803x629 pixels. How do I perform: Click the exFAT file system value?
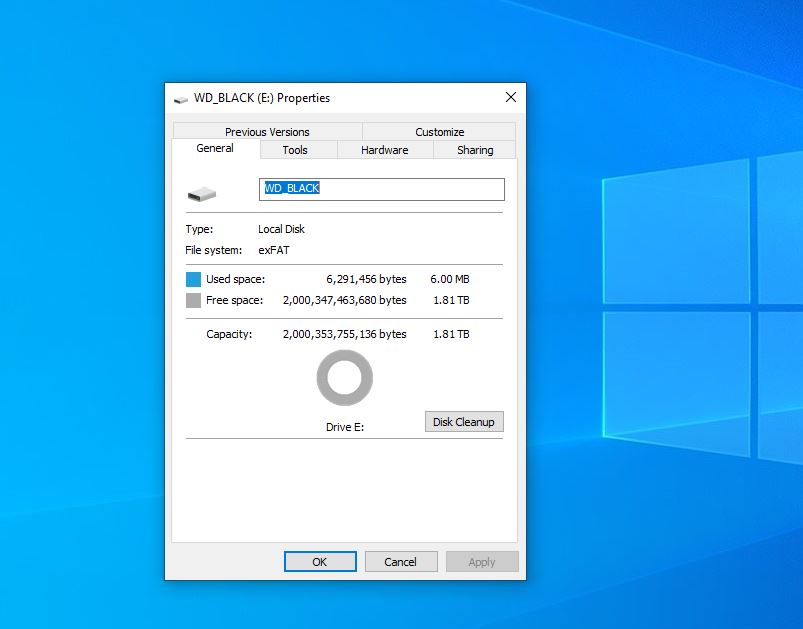click(274, 250)
